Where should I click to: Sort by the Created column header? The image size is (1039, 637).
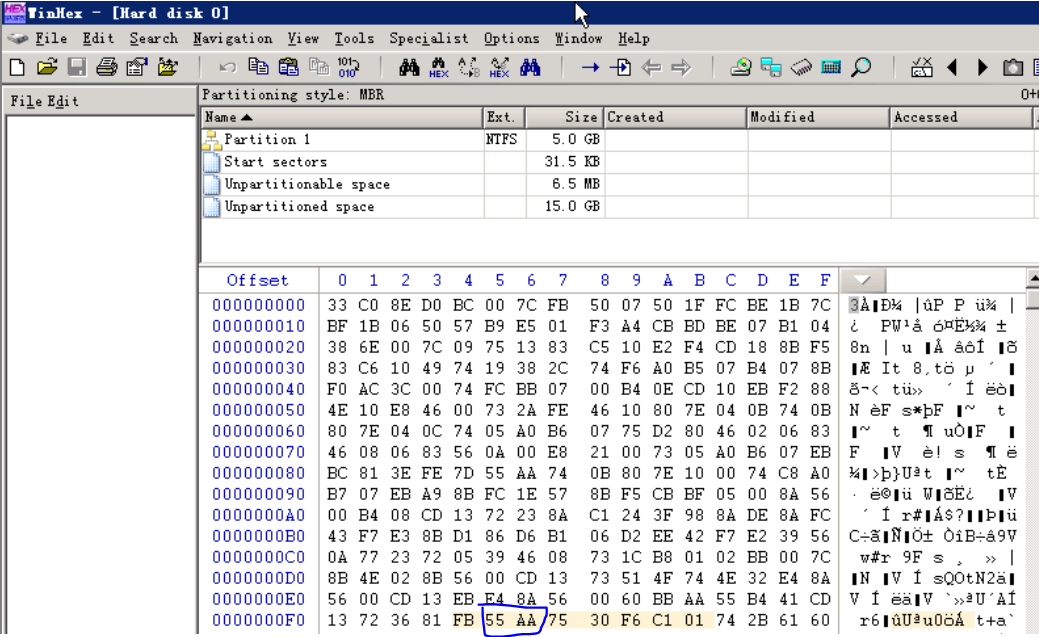(675, 117)
